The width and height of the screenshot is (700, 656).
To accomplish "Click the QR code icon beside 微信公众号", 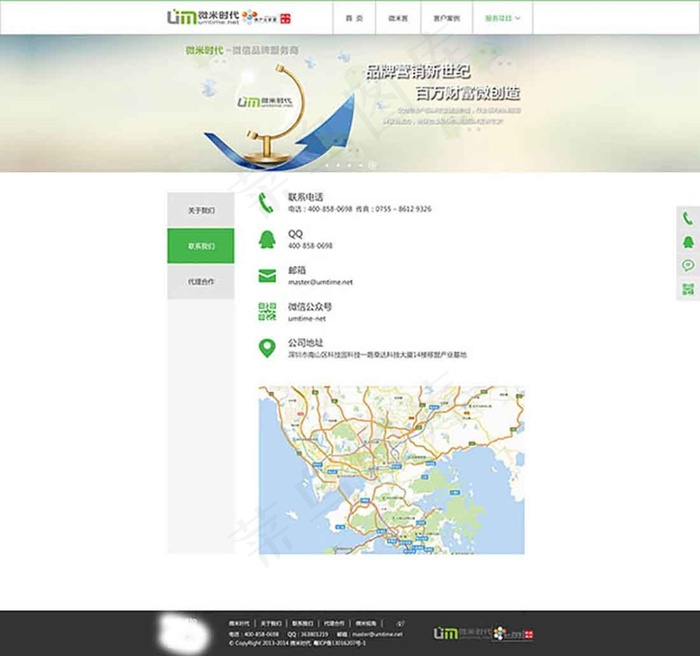I will click(267, 312).
